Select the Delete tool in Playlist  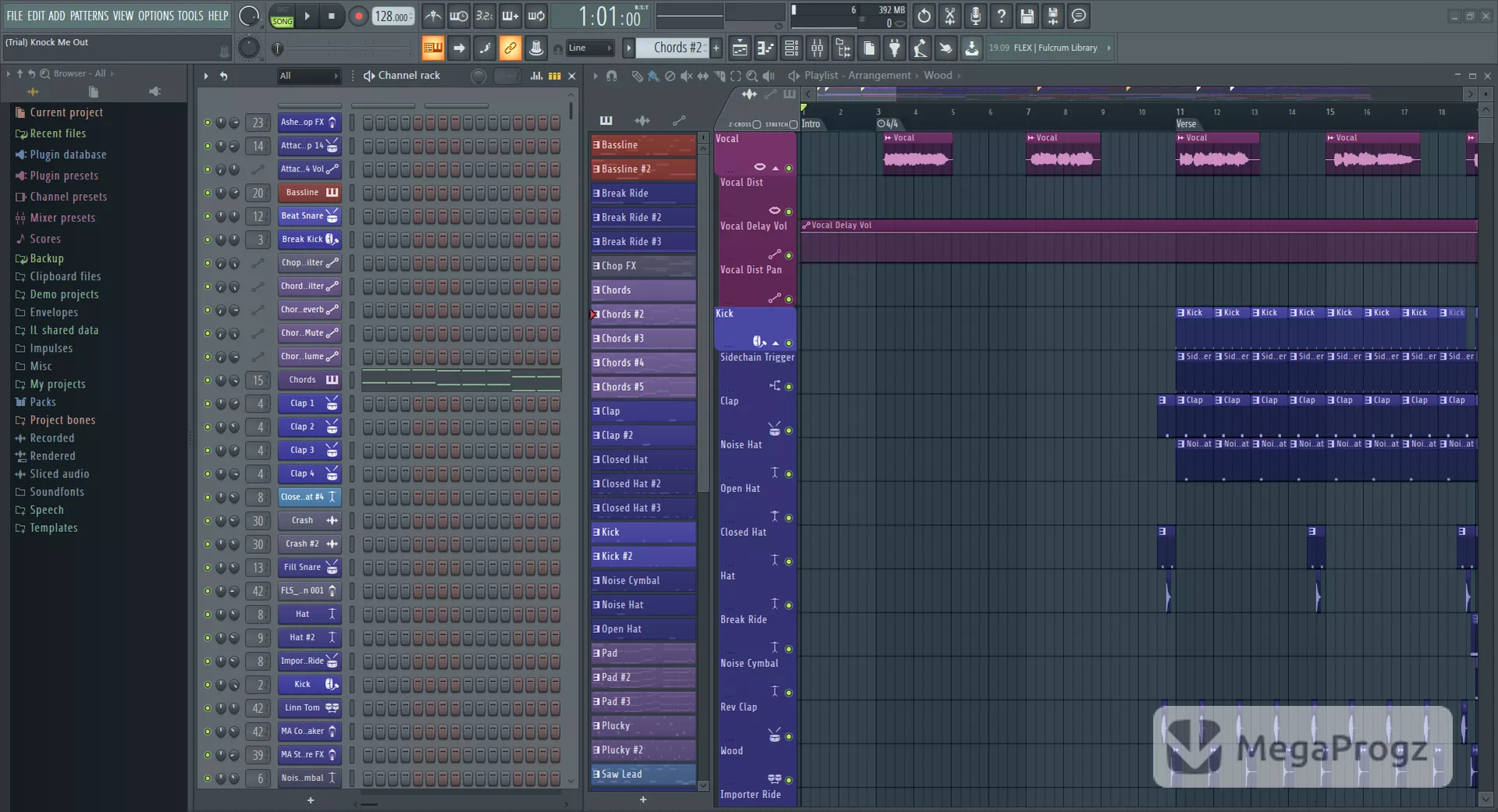669,76
